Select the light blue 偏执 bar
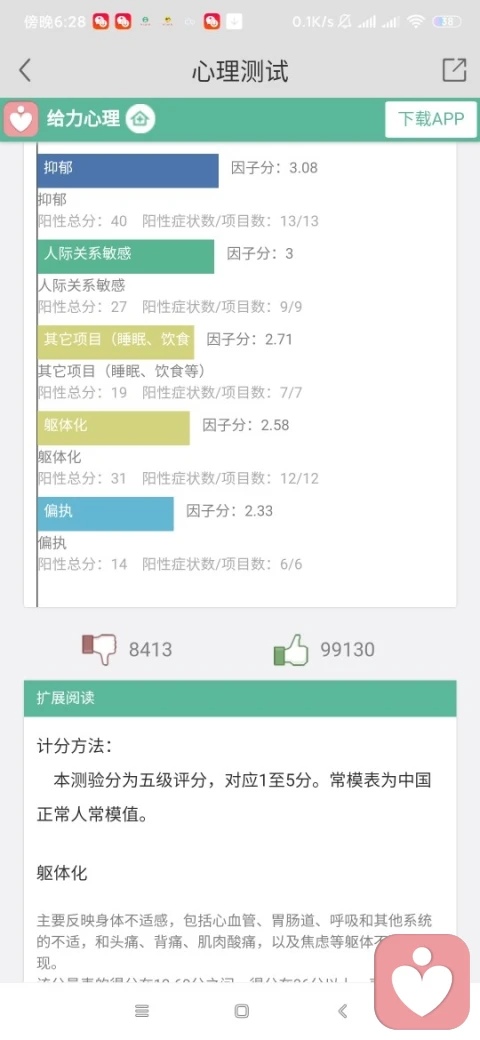Screen dimensions: 480x1040 105,514
